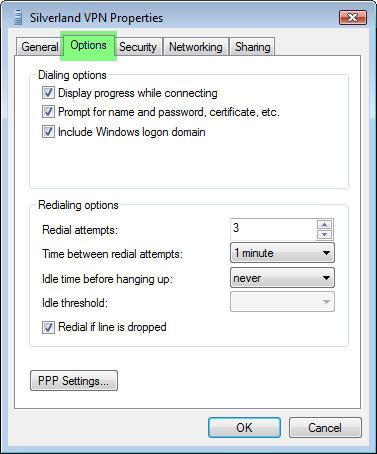Viewport: 377px width, 454px height.
Task: Go to the Networking tab
Action: coord(196,47)
